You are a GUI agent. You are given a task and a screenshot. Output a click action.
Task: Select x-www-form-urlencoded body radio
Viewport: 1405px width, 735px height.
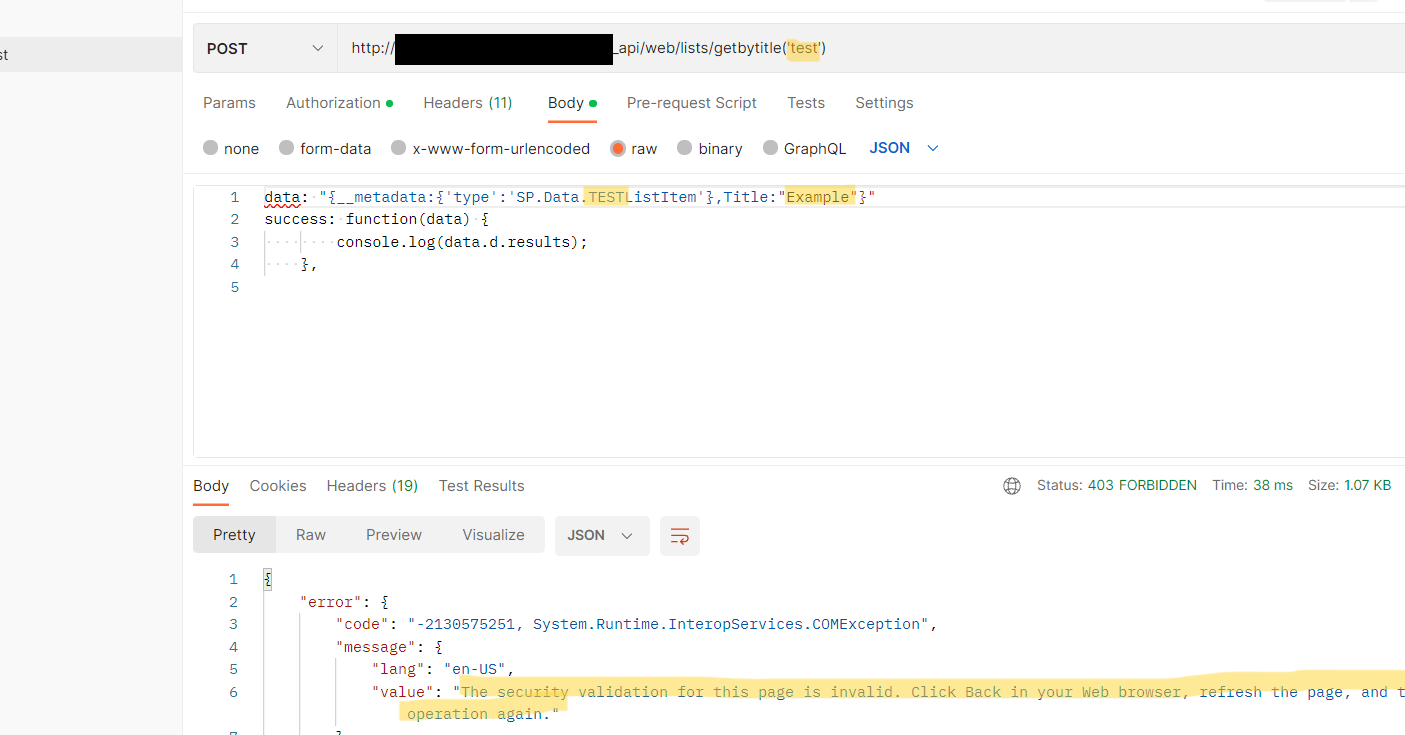pyautogui.click(x=398, y=148)
